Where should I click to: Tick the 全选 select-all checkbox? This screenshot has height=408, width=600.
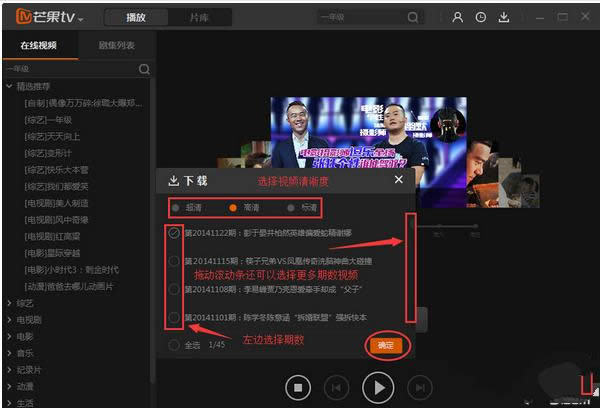click(175, 345)
